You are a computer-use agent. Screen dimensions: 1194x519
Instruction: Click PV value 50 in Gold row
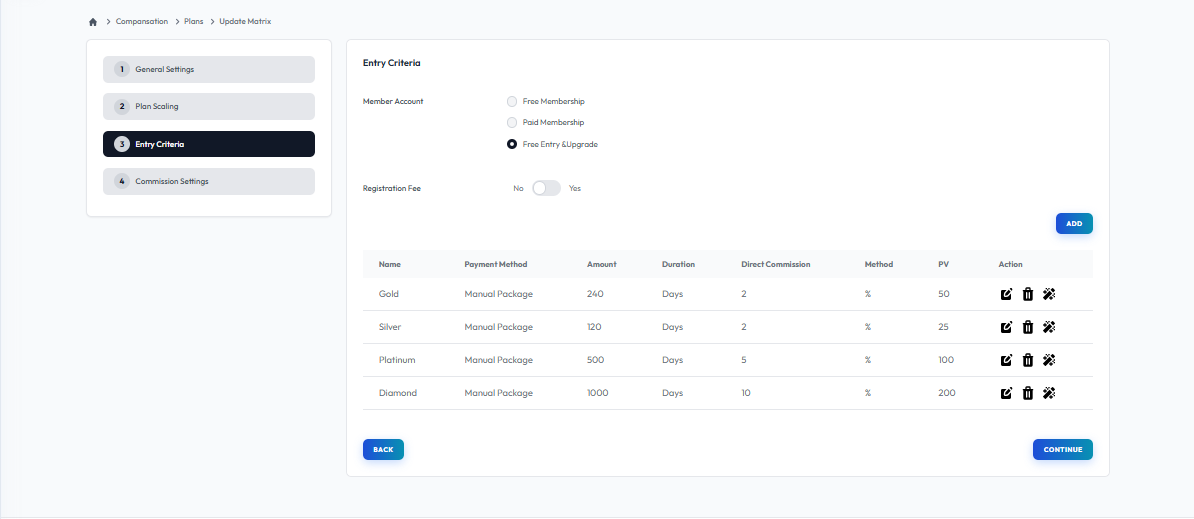coord(944,294)
